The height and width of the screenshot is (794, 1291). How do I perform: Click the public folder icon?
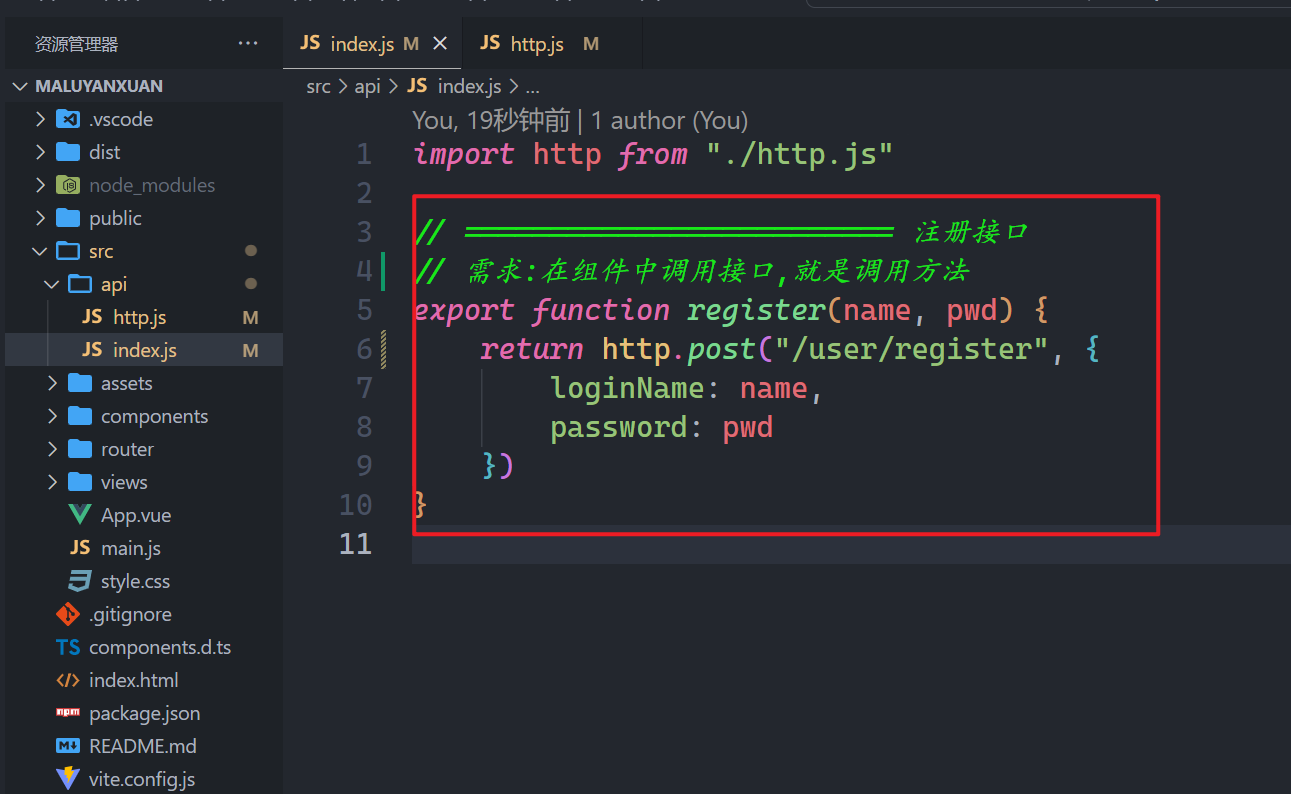point(68,218)
